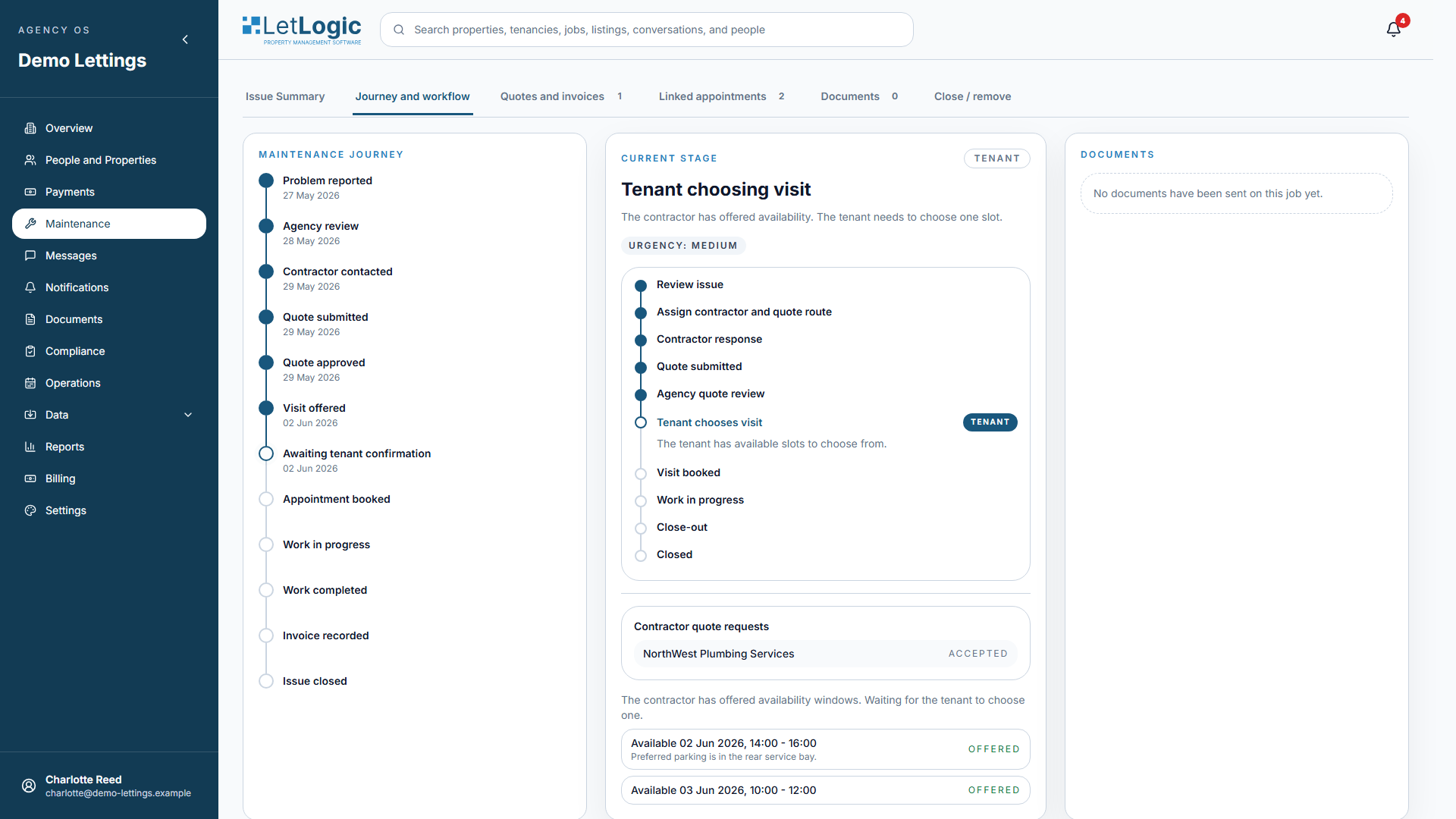
Task: Click the Data import icon
Action: pyautogui.click(x=30, y=415)
